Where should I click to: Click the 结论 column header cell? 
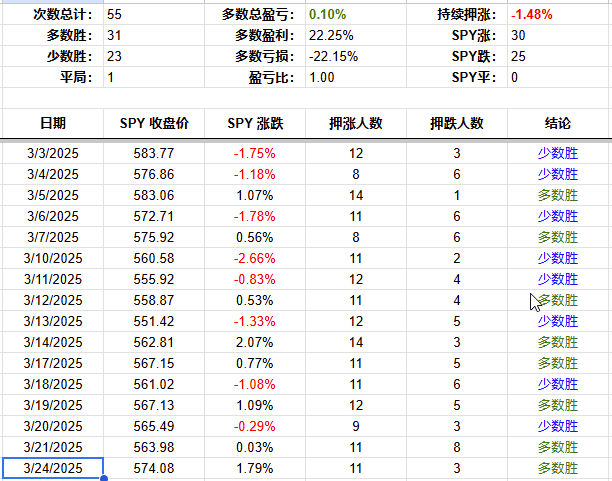(558, 124)
